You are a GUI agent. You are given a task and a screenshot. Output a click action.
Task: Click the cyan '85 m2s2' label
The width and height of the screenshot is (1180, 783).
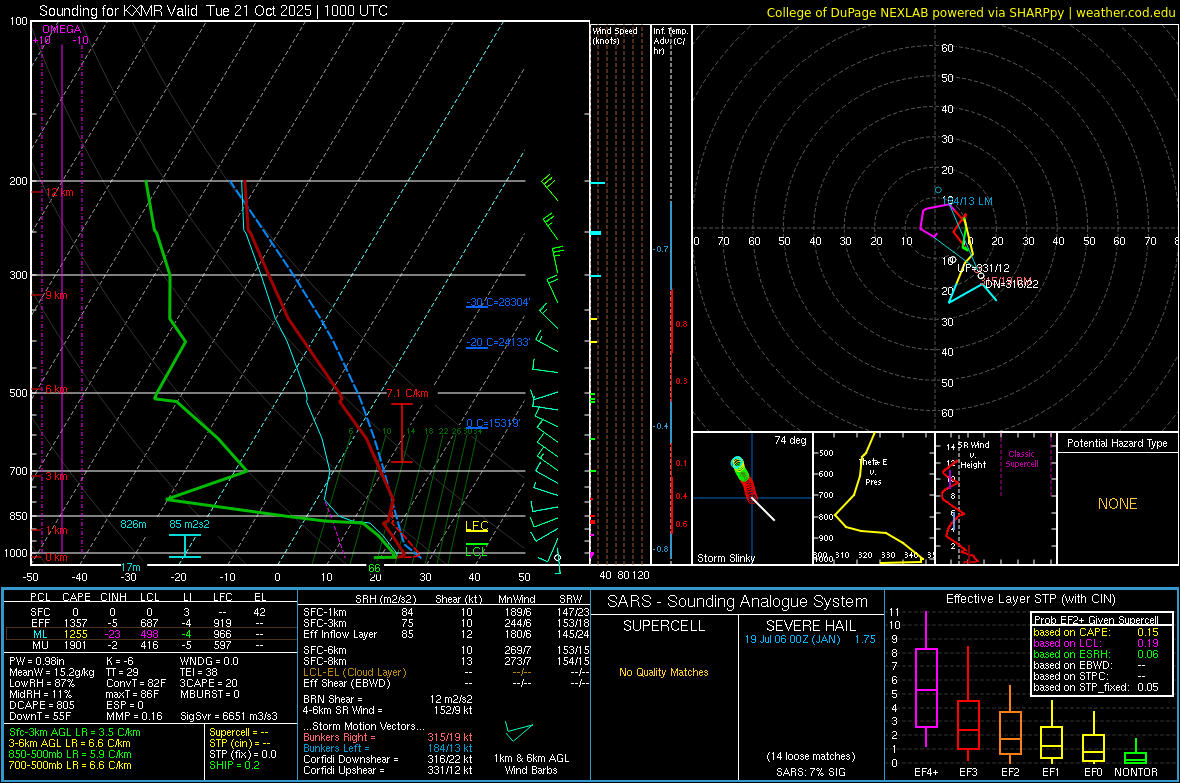pos(190,524)
